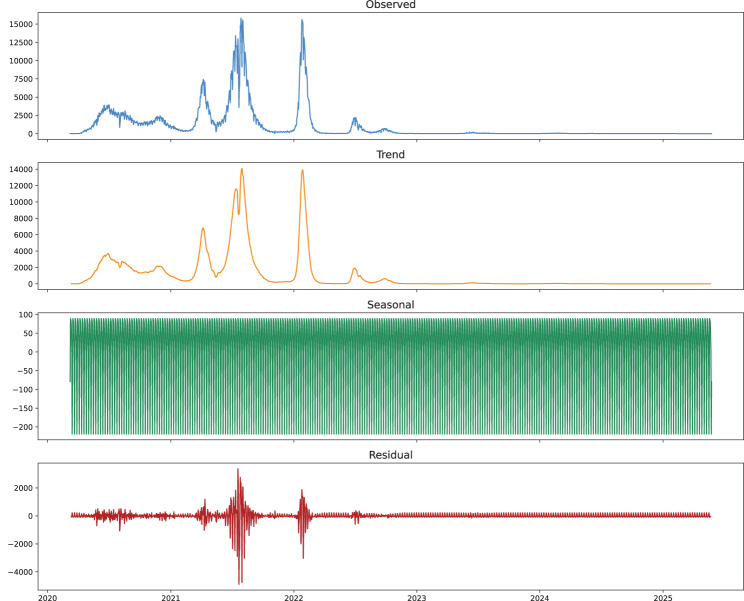This screenshot has height=601, width=744.
Task: Click the 2025 x-axis tick label
Action: tap(663, 597)
